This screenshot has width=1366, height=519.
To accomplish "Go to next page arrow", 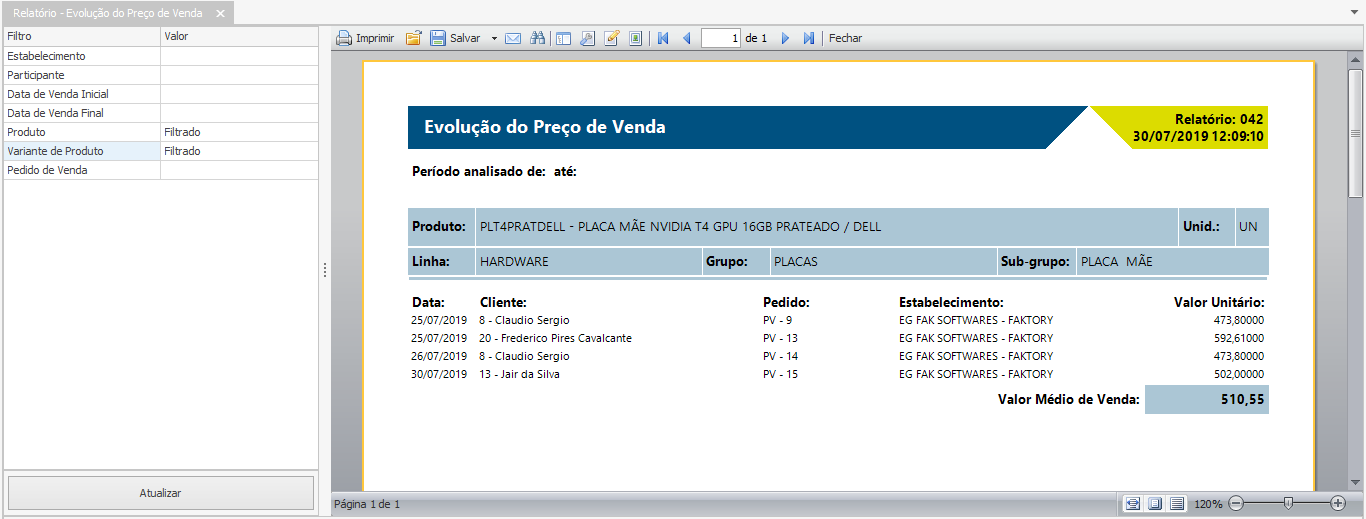I will coord(785,38).
